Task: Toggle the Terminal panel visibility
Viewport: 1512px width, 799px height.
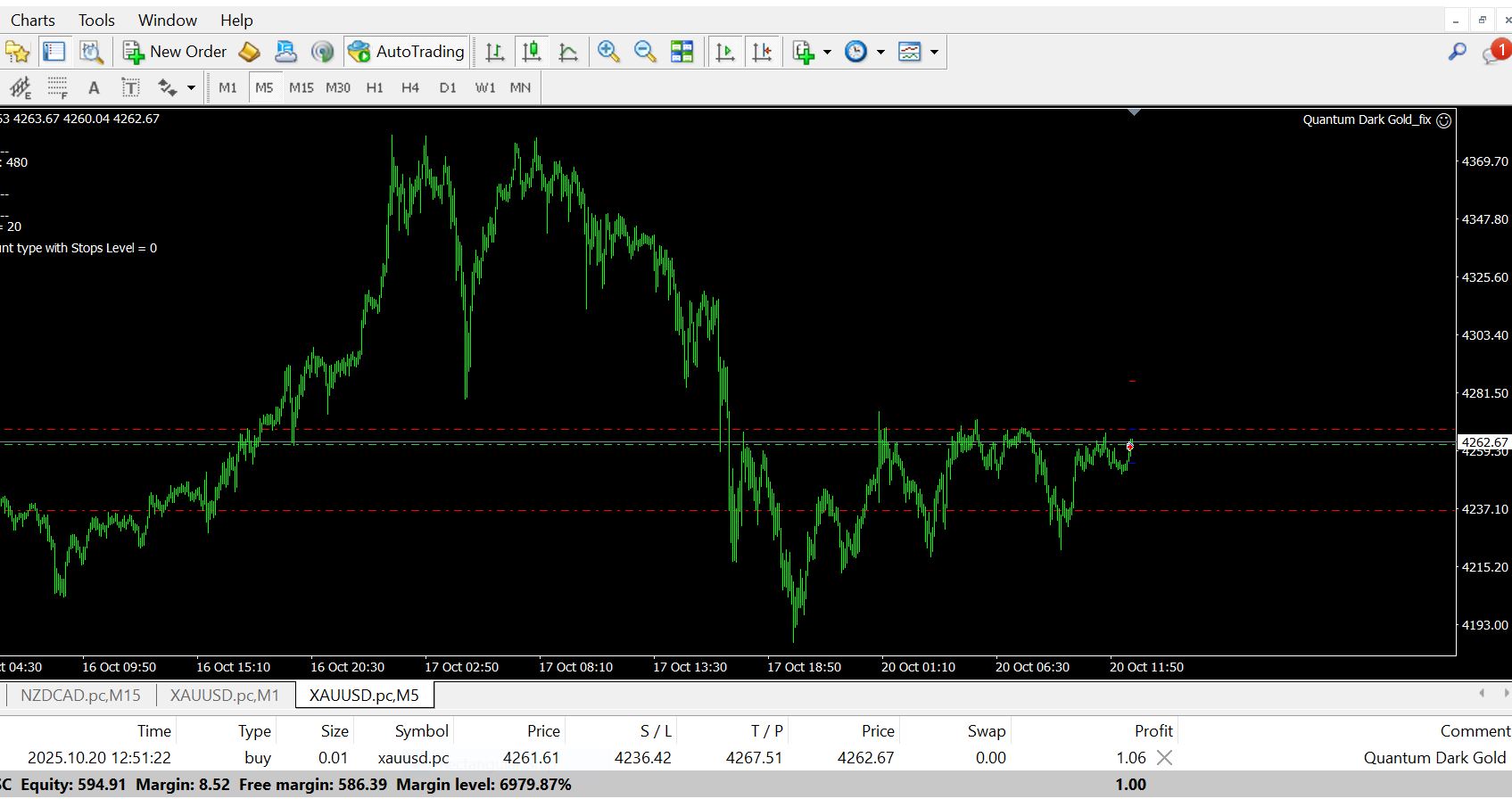Action: (x=54, y=52)
